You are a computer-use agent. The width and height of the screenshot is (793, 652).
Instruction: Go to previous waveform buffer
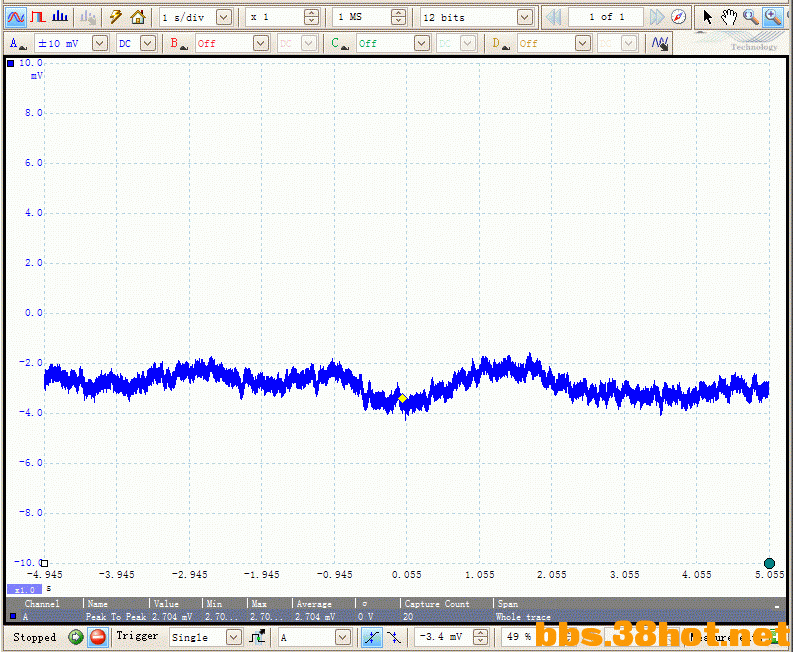coord(554,18)
